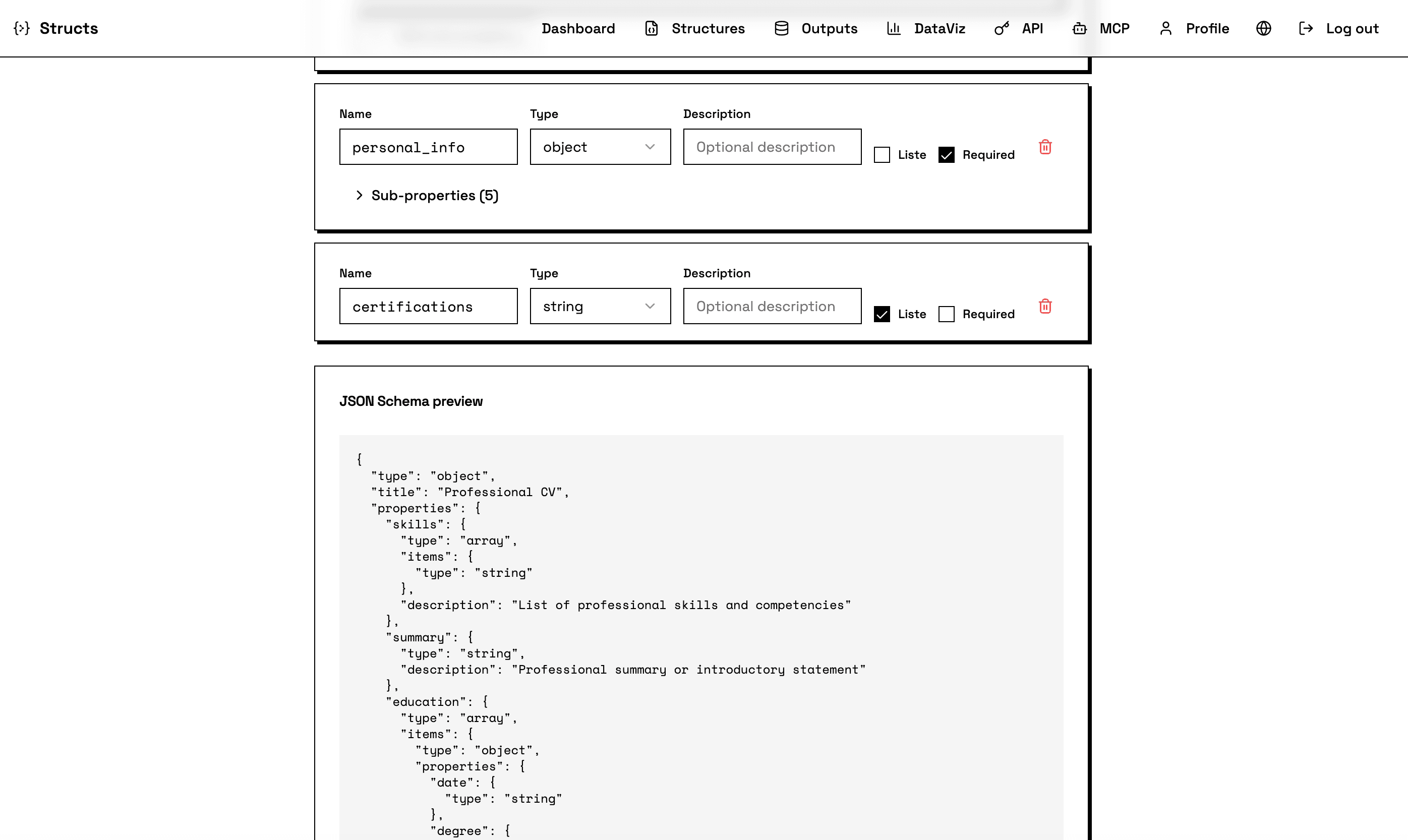Click the Structs logo icon
This screenshot has height=840, width=1408.
22,28
